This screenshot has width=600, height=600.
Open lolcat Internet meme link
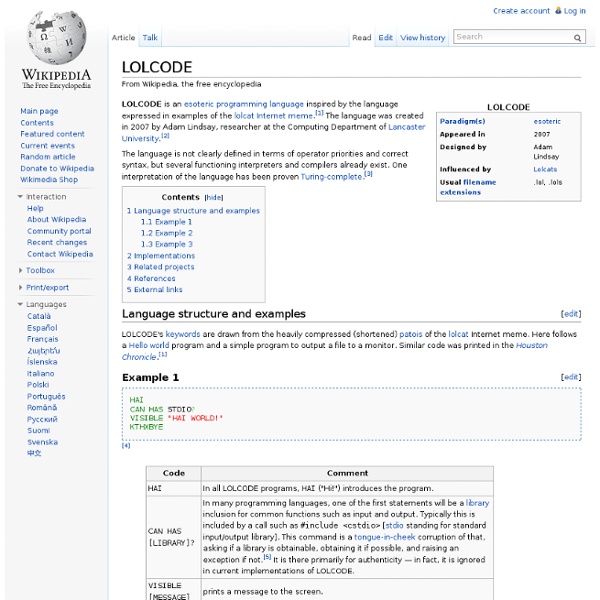(274, 116)
